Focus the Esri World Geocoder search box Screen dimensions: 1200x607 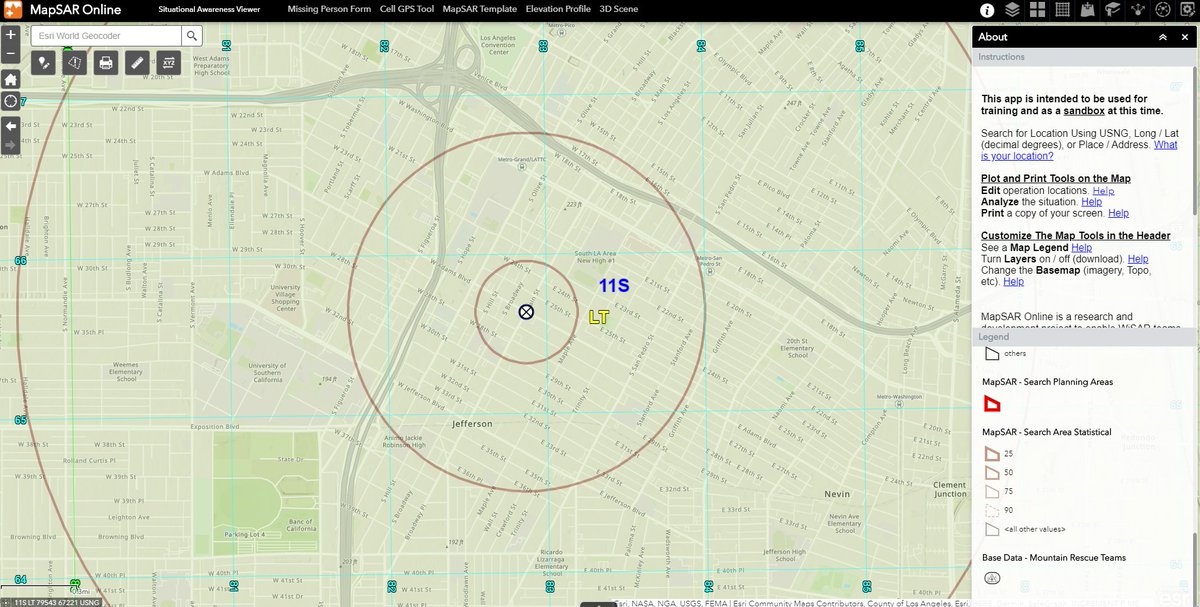coord(106,36)
